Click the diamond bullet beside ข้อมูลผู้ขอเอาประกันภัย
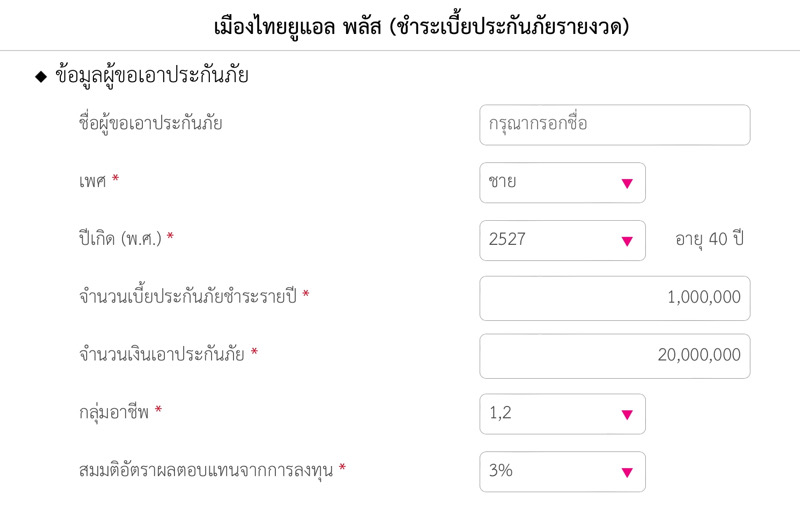This screenshot has width=800, height=509. (41, 77)
